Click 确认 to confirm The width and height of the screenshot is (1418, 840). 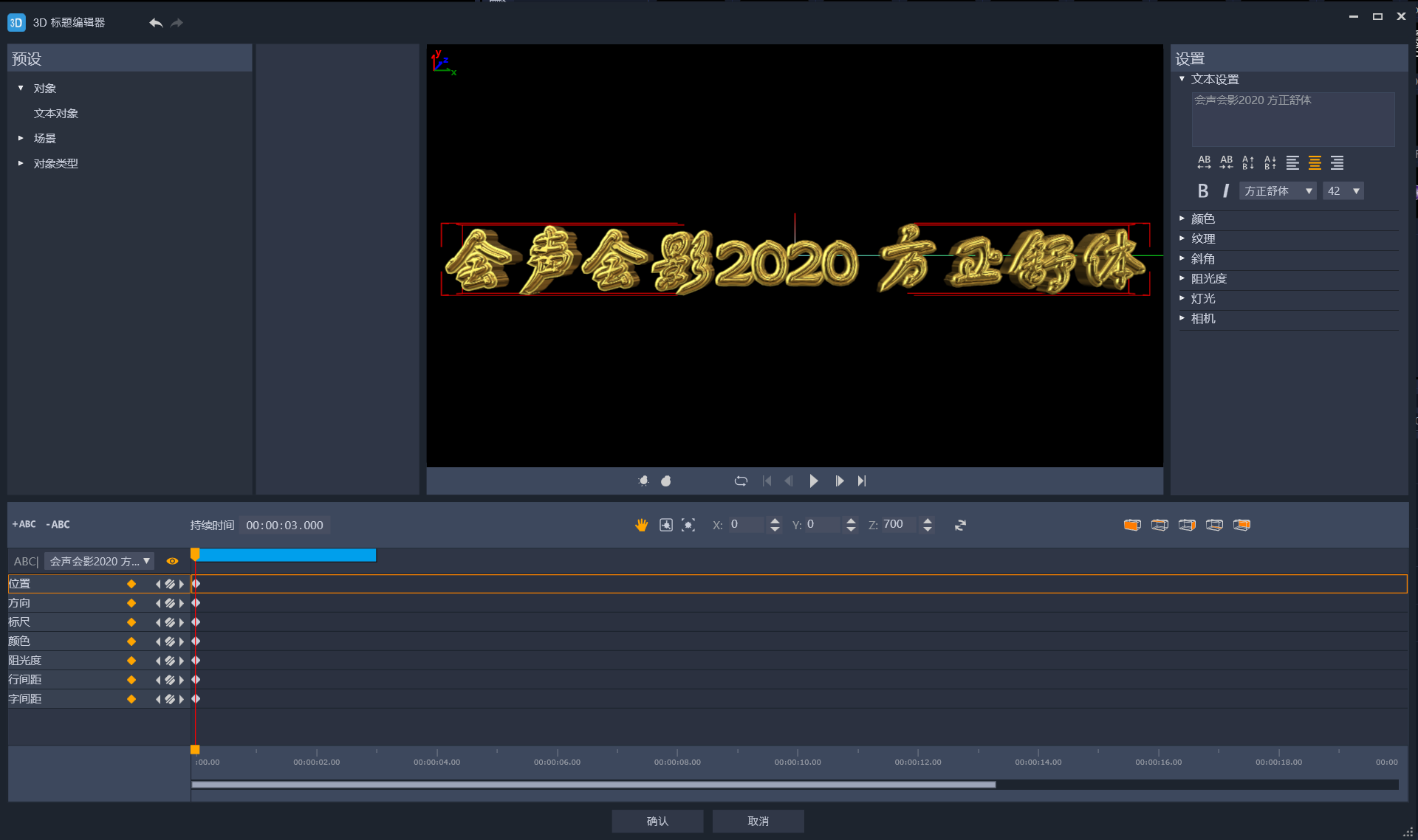point(657,821)
